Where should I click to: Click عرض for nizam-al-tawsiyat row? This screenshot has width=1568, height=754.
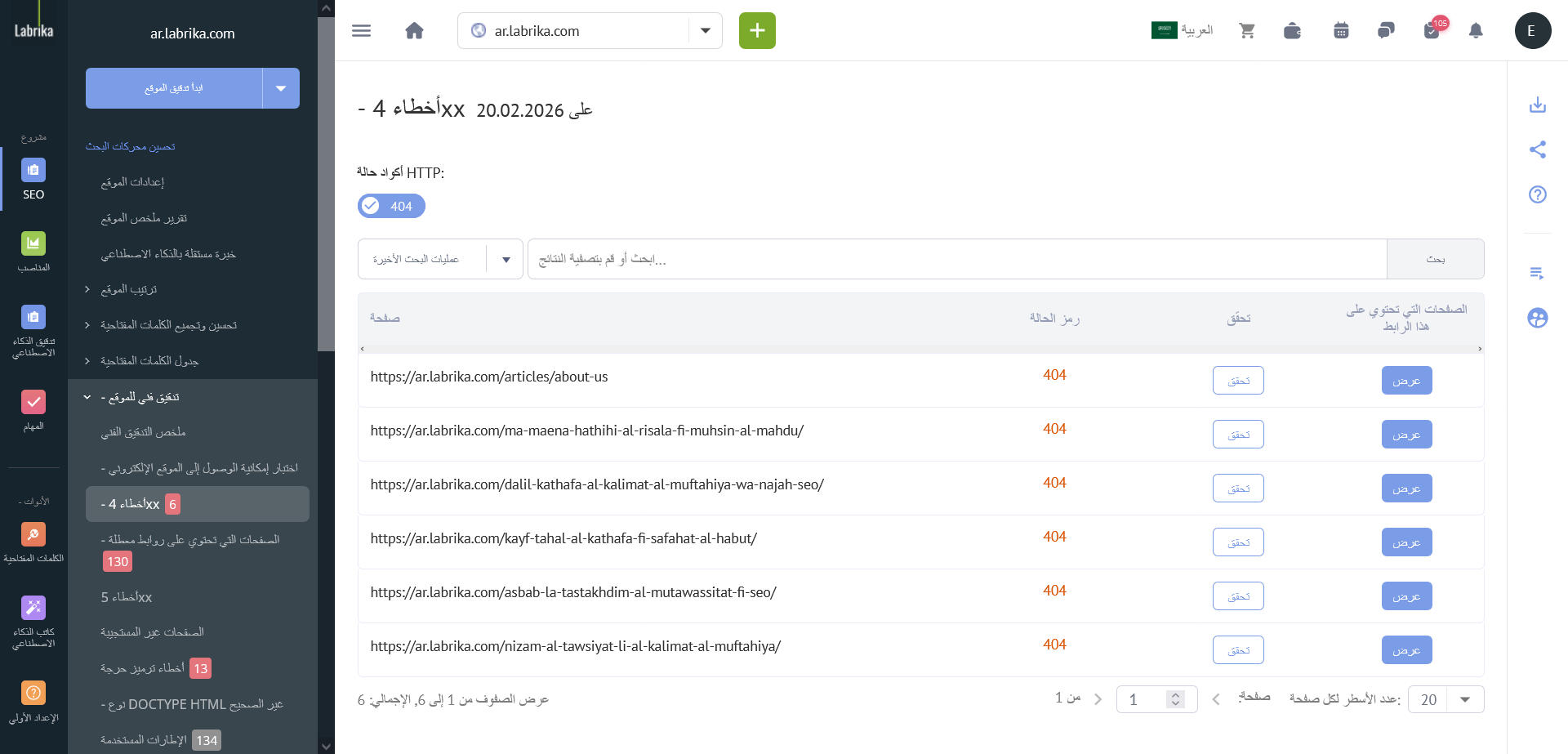(1406, 650)
